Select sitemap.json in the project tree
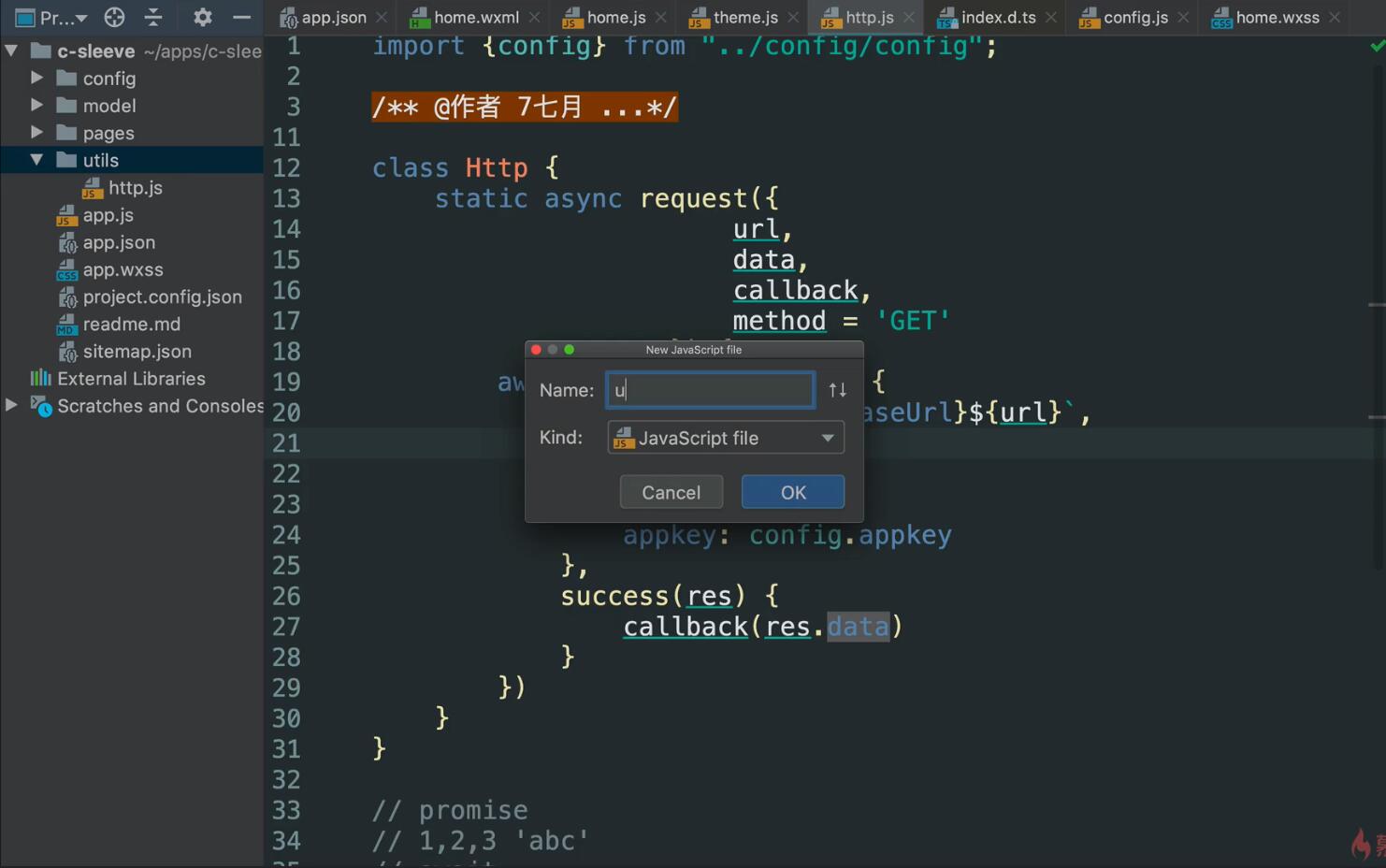The width and height of the screenshot is (1386, 868). click(x=137, y=351)
